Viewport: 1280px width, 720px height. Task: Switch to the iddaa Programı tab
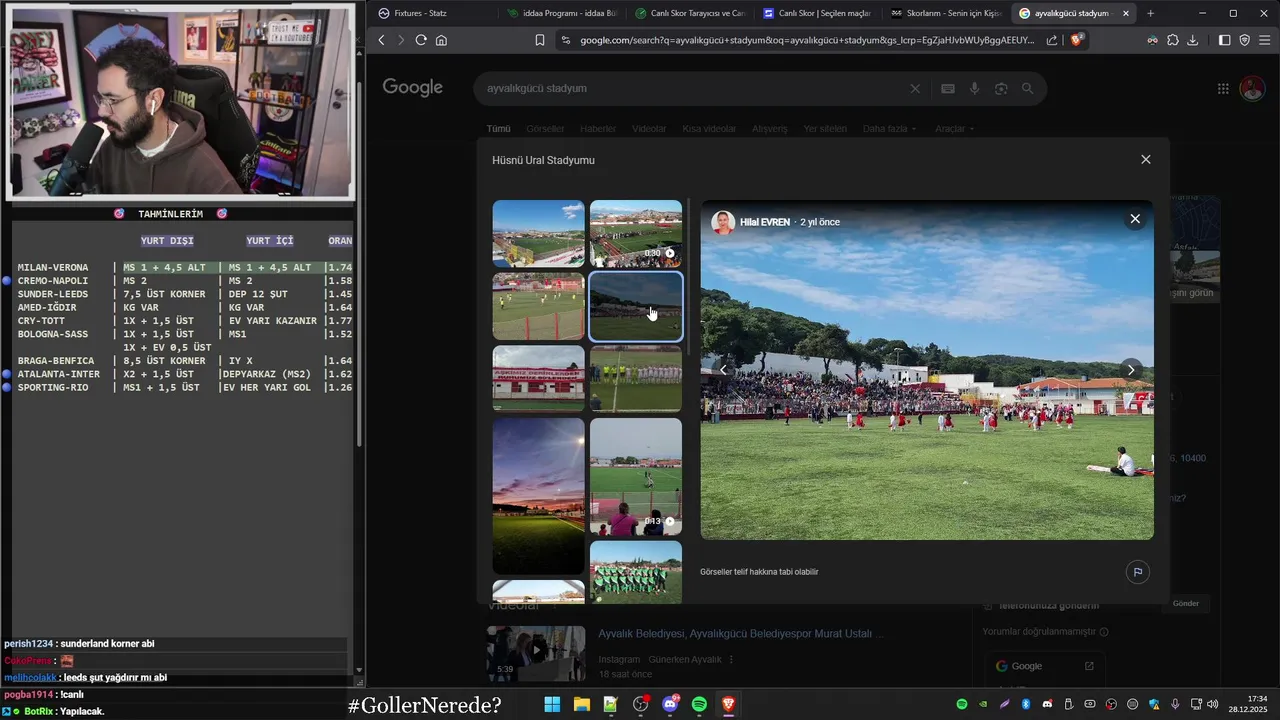click(562, 13)
